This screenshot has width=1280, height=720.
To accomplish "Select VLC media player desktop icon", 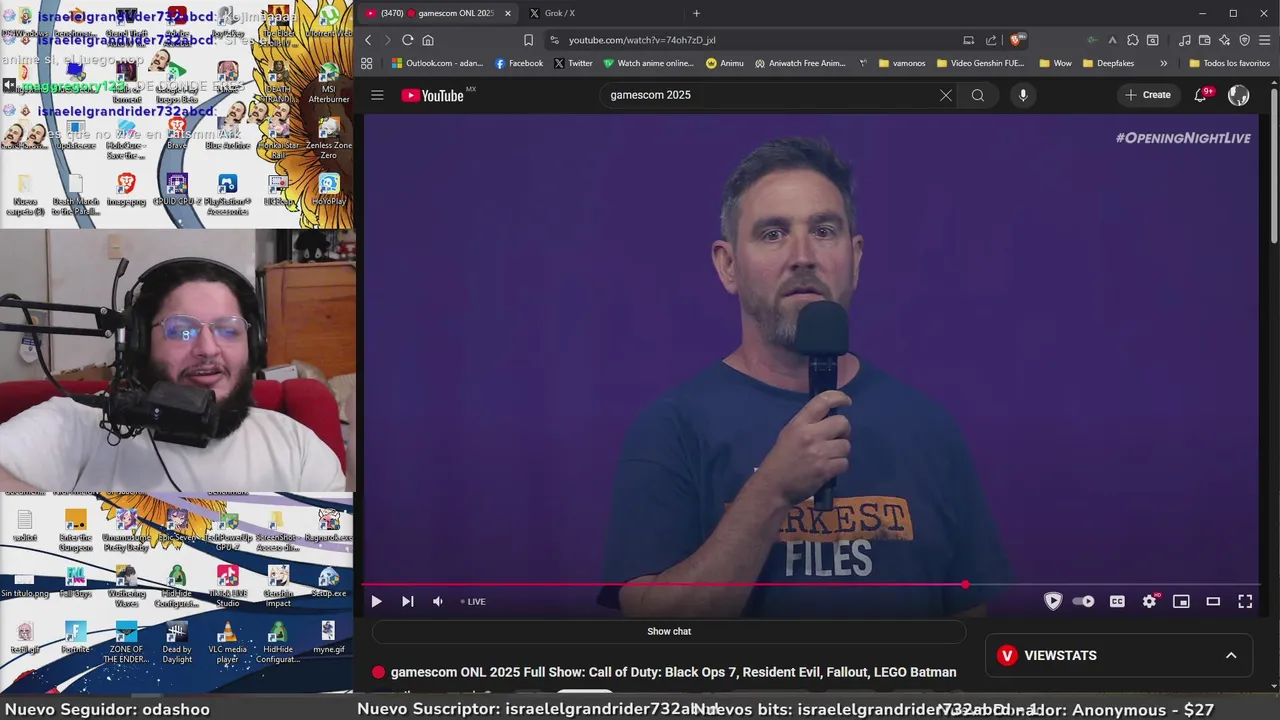I will click(227, 642).
